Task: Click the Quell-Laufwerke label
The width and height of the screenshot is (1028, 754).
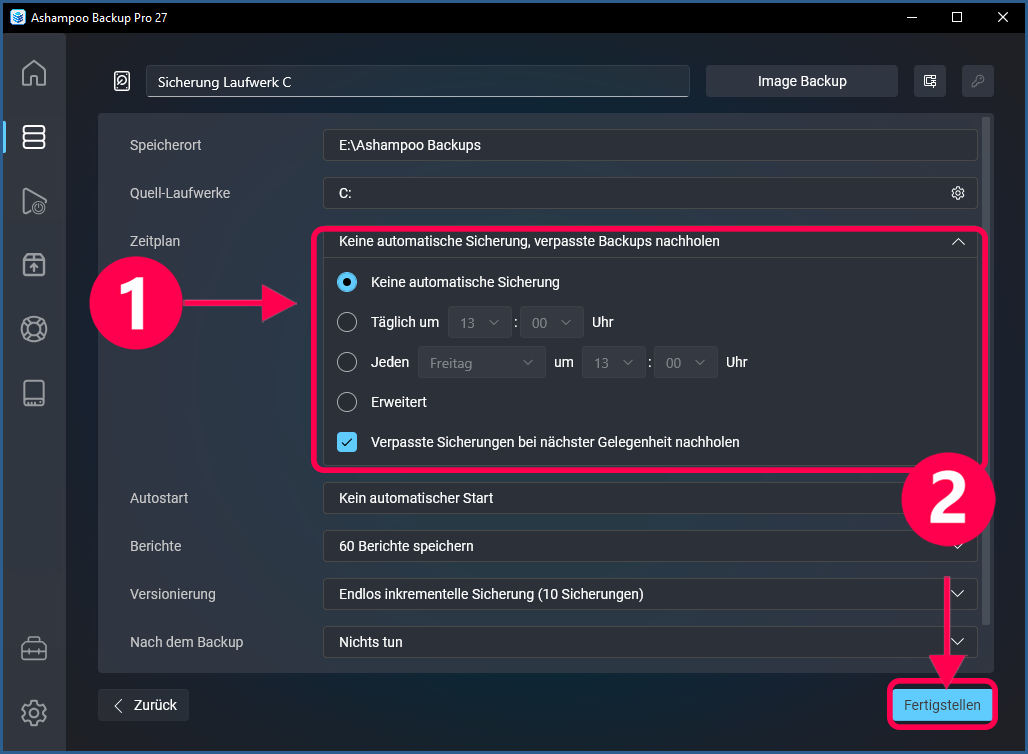Action: click(x=180, y=193)
